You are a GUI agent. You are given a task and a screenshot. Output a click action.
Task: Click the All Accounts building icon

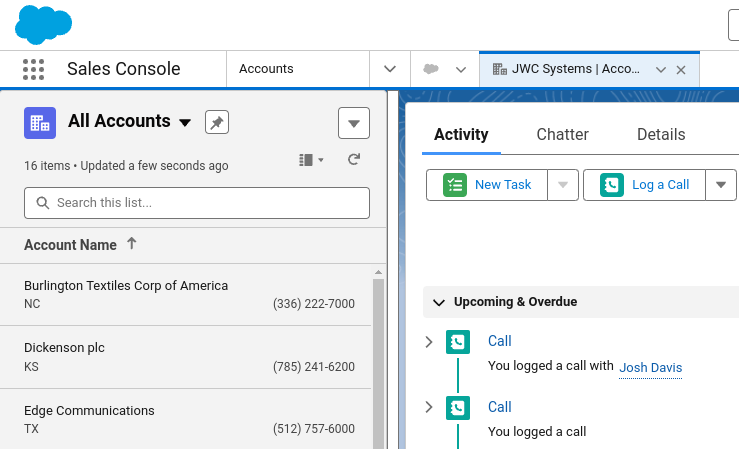pos(40,123)
